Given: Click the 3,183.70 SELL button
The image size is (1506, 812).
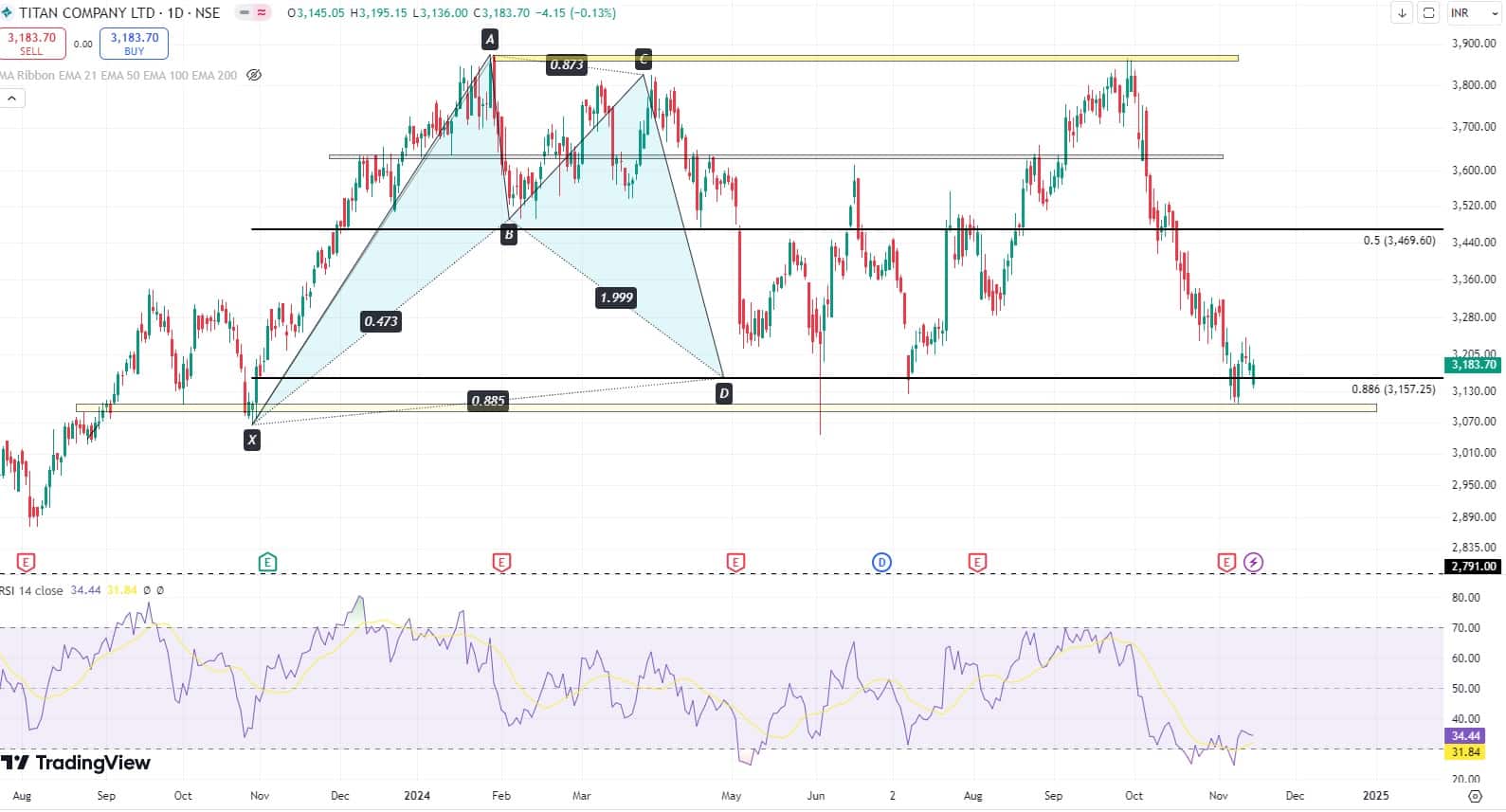Looking at the screenshot, I should (x=31, y=44).
